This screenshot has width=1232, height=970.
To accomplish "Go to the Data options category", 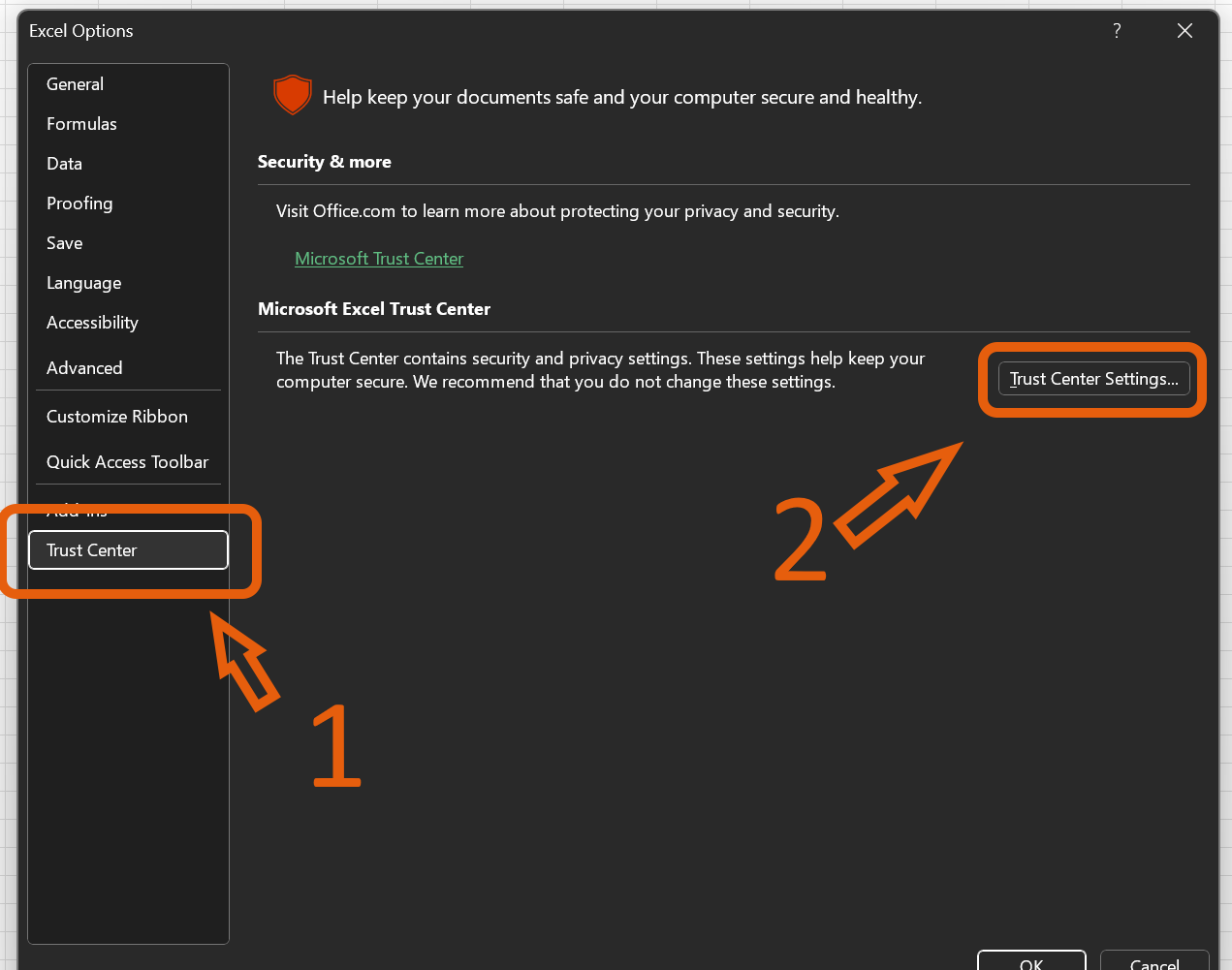I will pyautogui.click(x=128, y=164).
